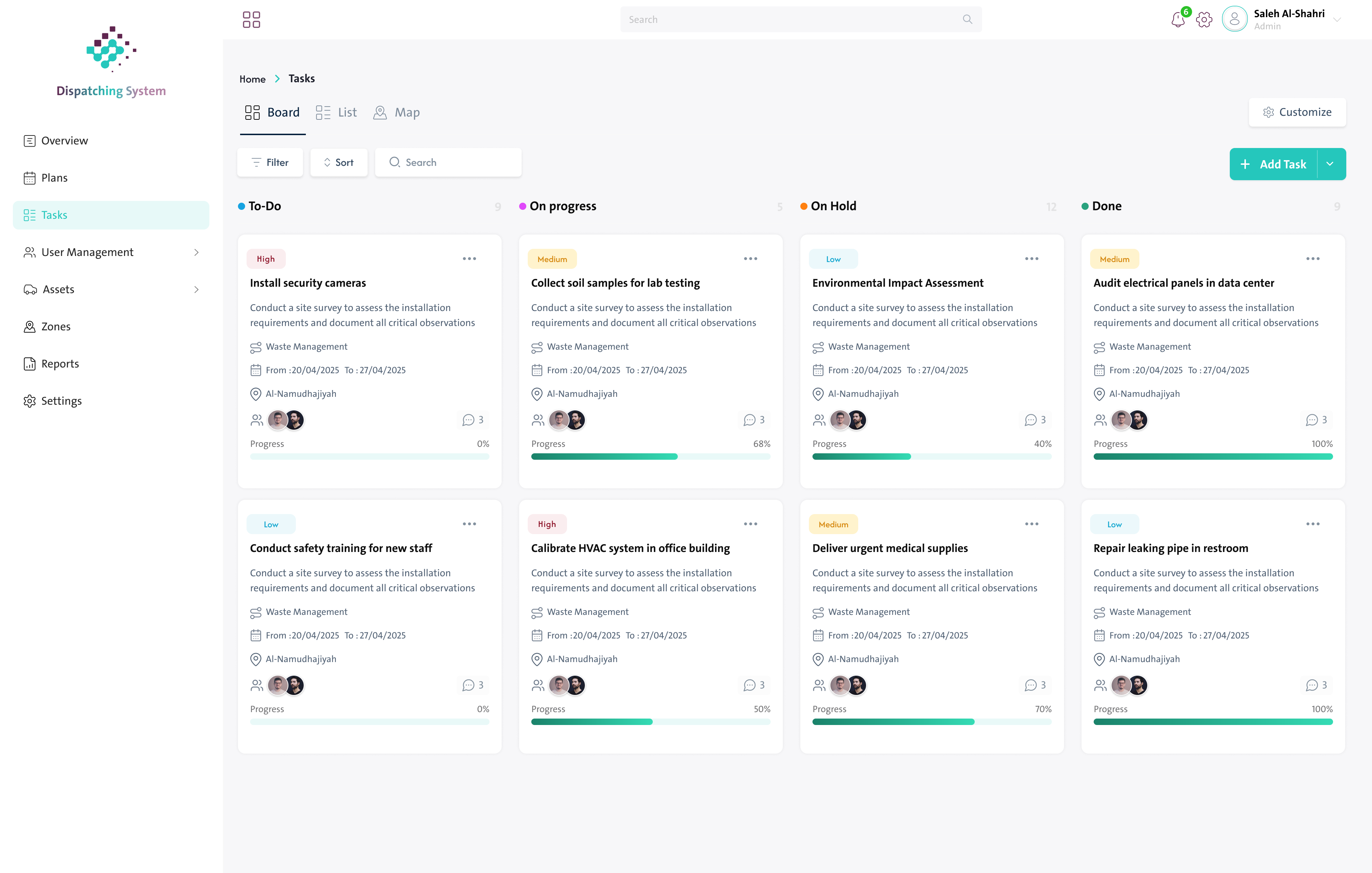Switch to the Map view tab
Screen dimensions: 1372x873
397,112
